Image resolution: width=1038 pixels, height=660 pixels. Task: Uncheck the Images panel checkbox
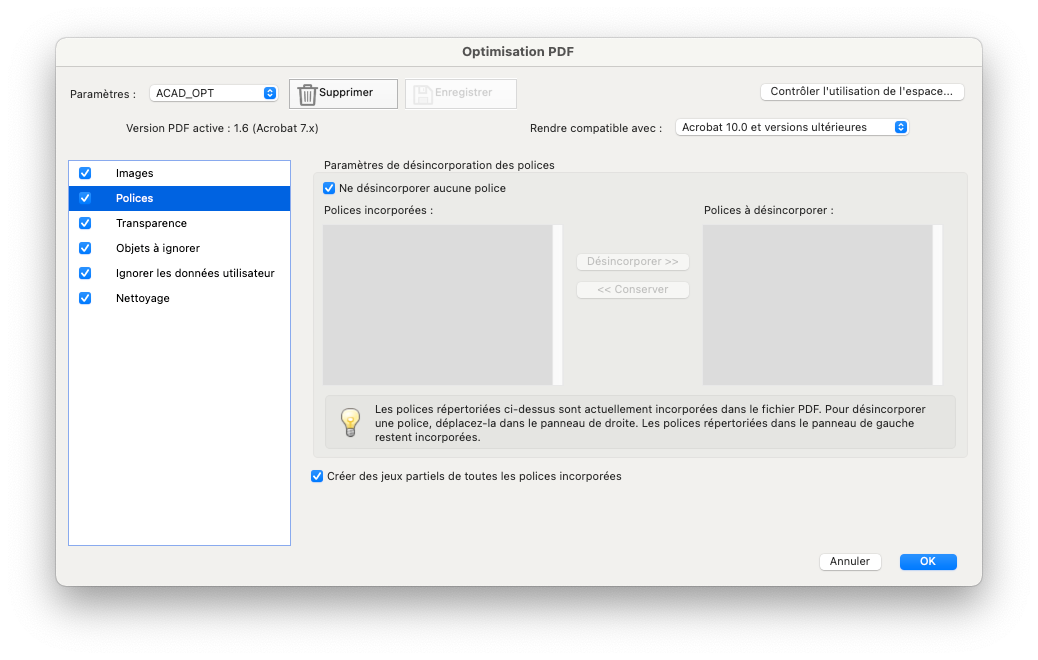coord(85,173)
